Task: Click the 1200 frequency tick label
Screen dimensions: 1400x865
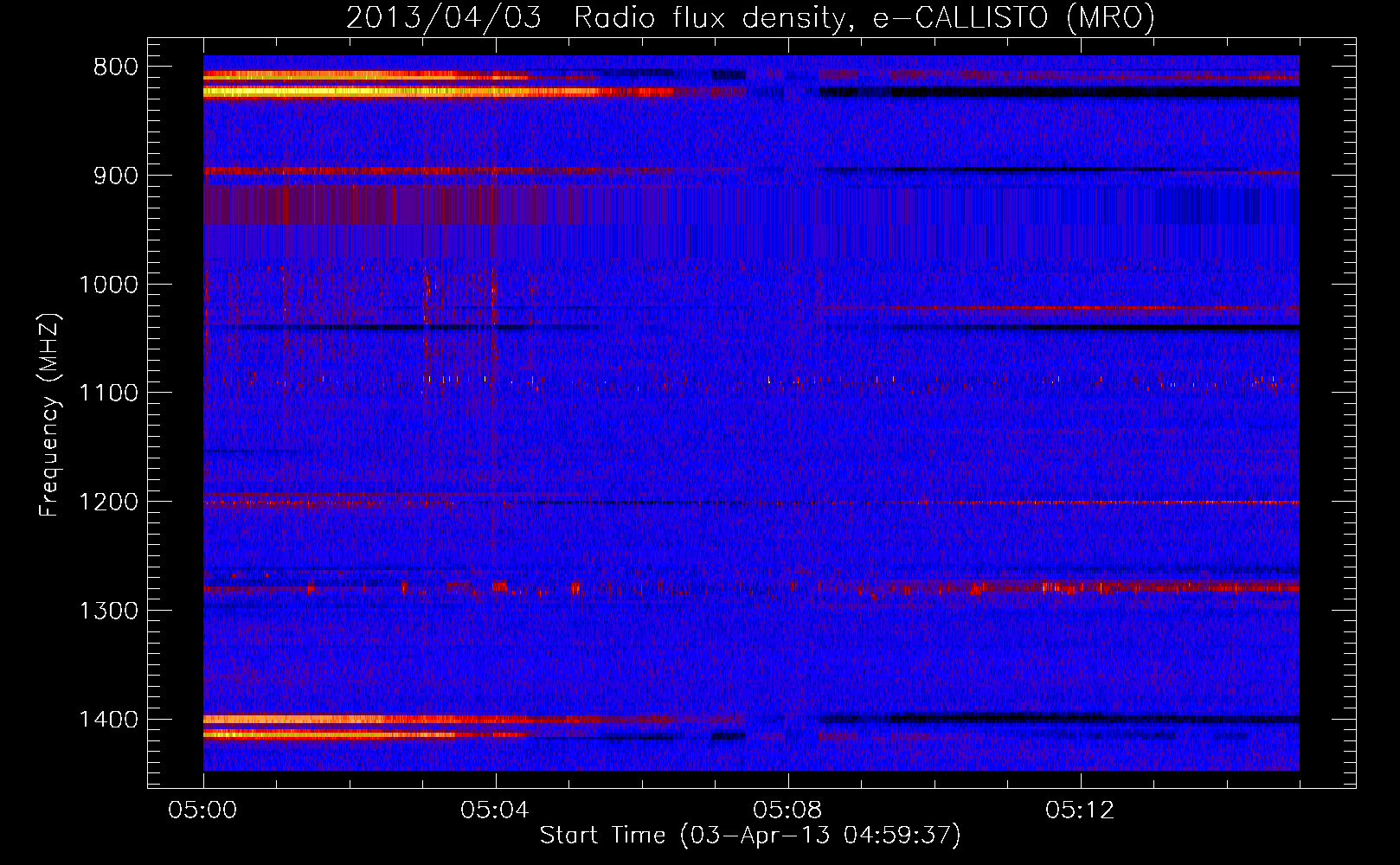Action: click(108, 503)
